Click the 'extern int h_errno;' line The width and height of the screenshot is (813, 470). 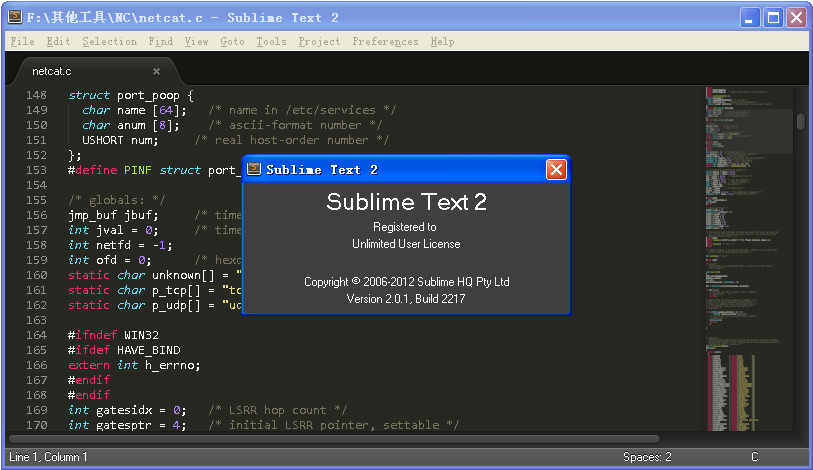(134, 365)
